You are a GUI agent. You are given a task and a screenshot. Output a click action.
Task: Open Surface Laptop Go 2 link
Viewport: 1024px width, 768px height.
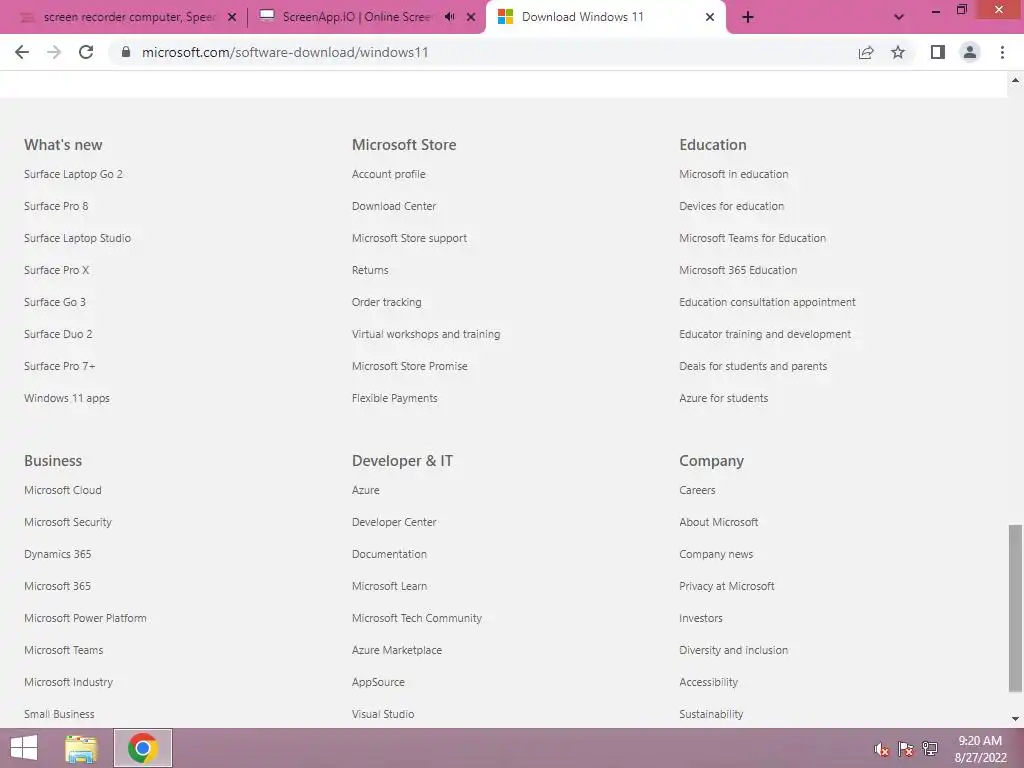tap(73, 174)
